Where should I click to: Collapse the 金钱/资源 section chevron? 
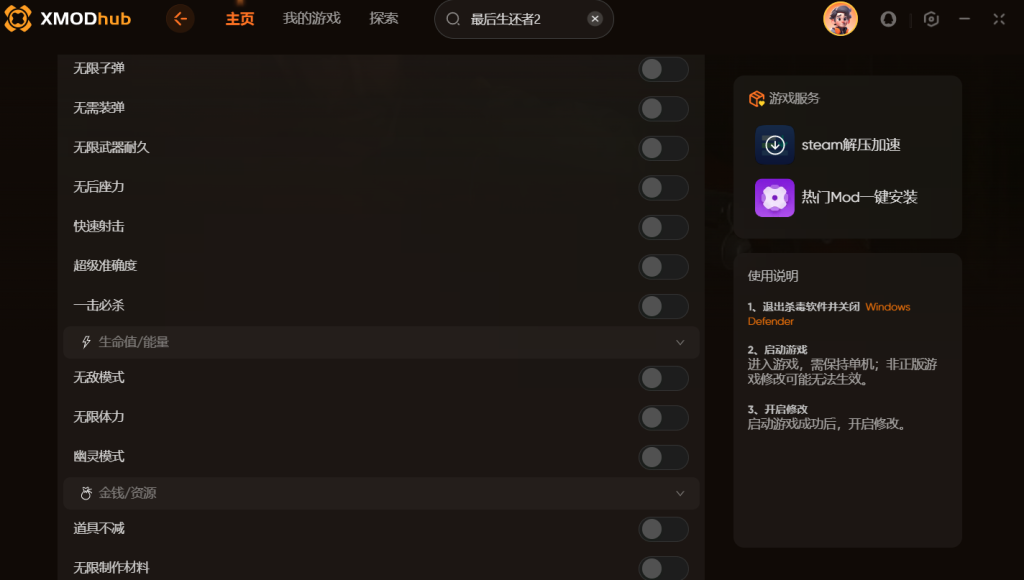coord(680,493)
